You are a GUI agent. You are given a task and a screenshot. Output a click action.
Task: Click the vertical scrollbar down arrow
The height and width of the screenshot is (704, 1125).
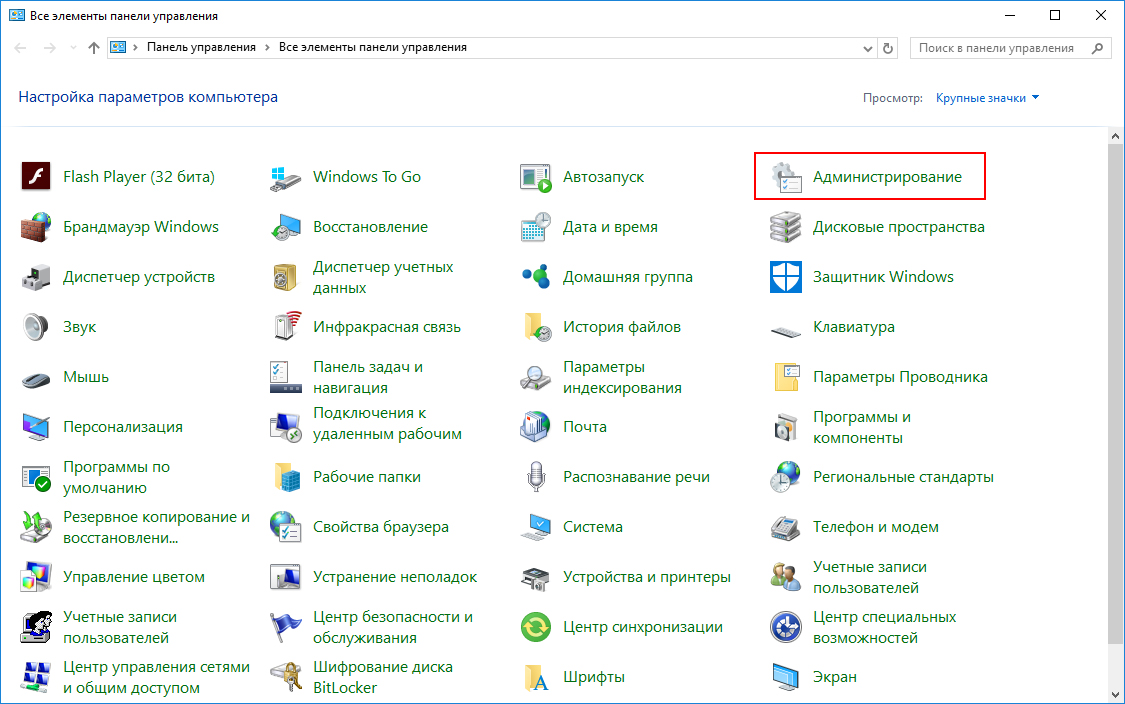coord(1116,693)
